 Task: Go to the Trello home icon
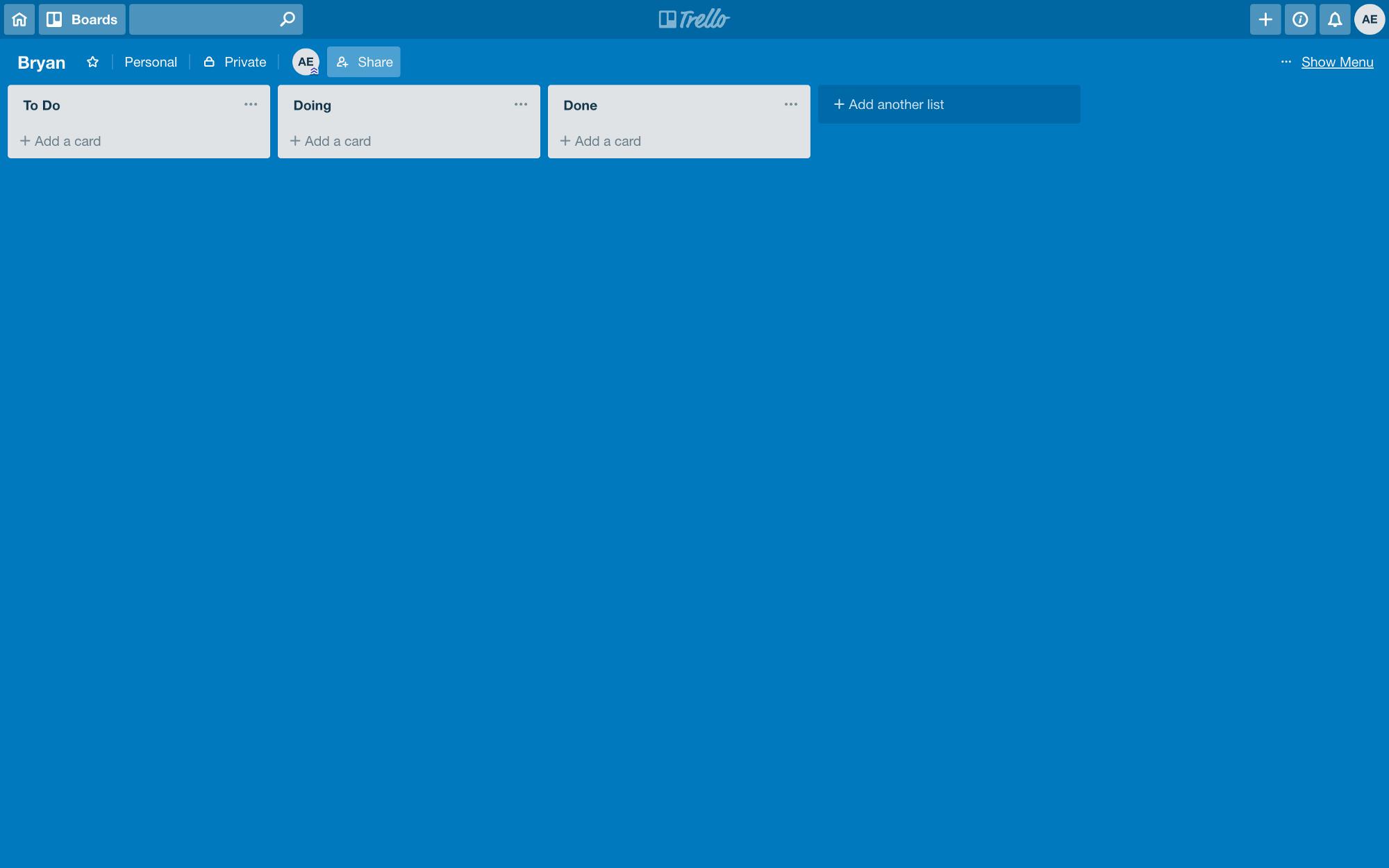tap(19, 19)
